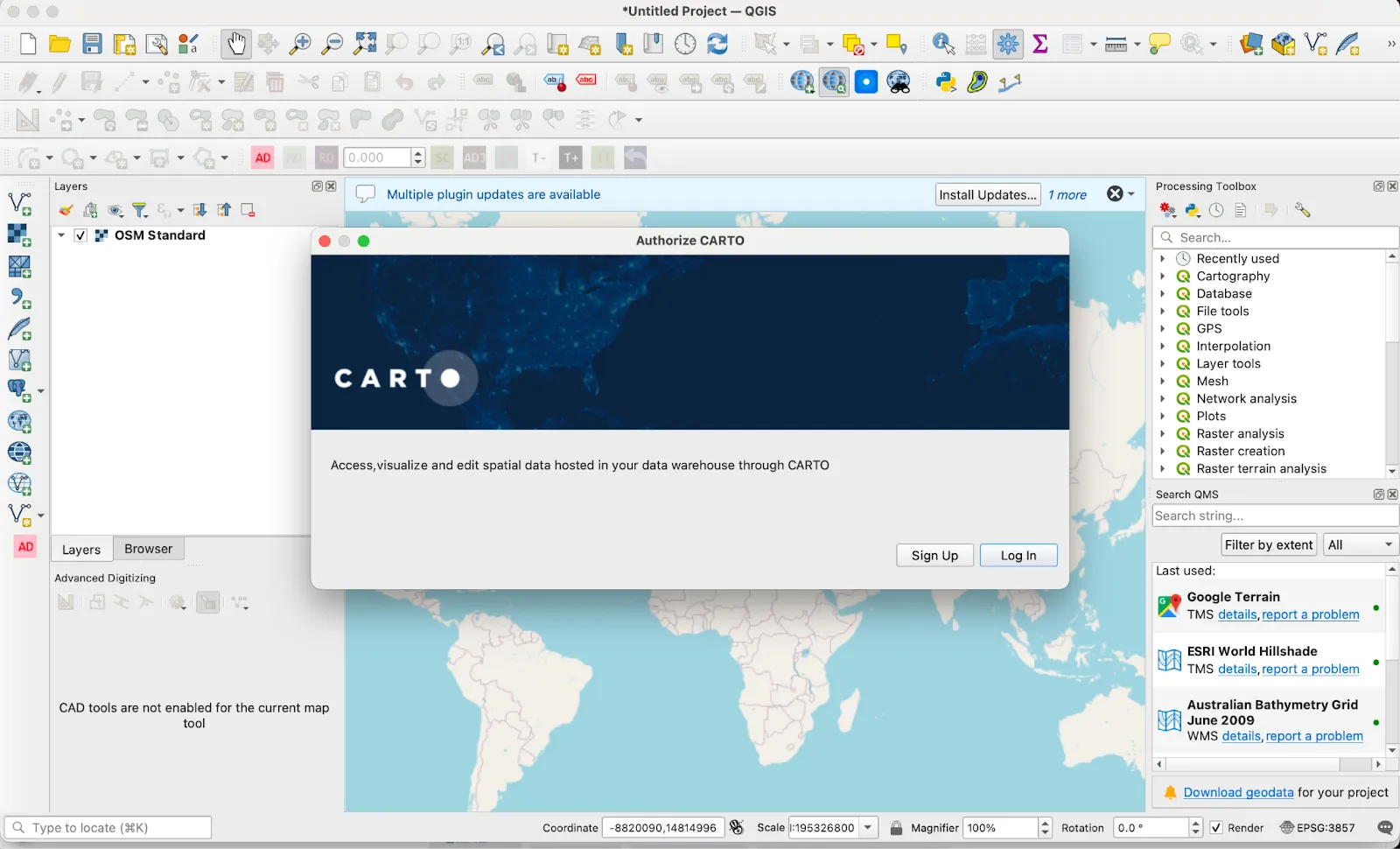Image resolution: width=1400 pixels, height=849 pixels.
Task: Select the Pan Map hand tool
Action: pos(235,44)
